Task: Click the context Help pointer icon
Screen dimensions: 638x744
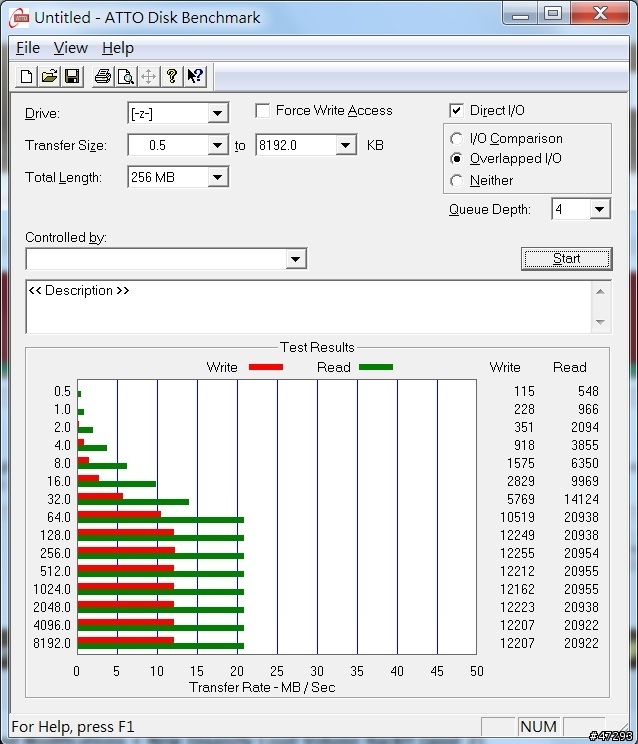Action: click(x=195, y=76)
